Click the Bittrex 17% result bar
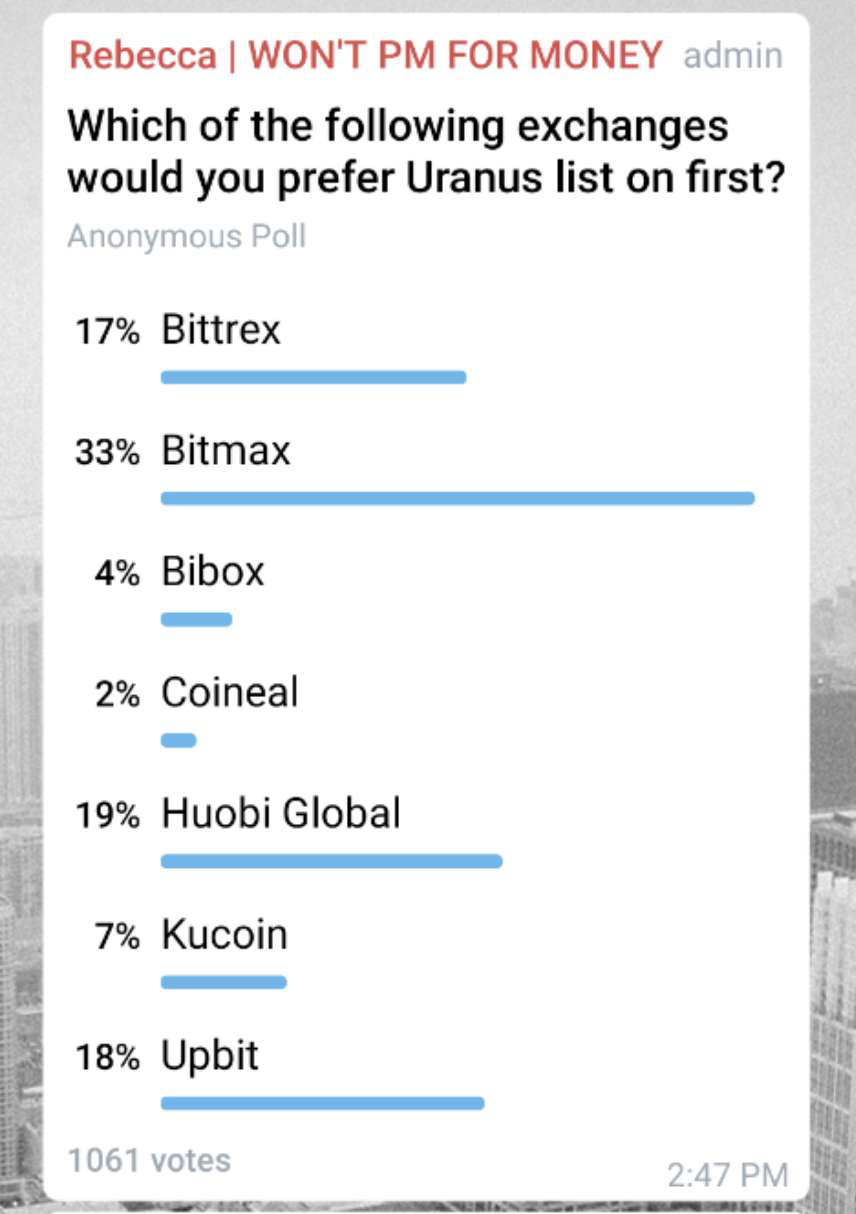The image size is (856, 1214). (313, 377)
